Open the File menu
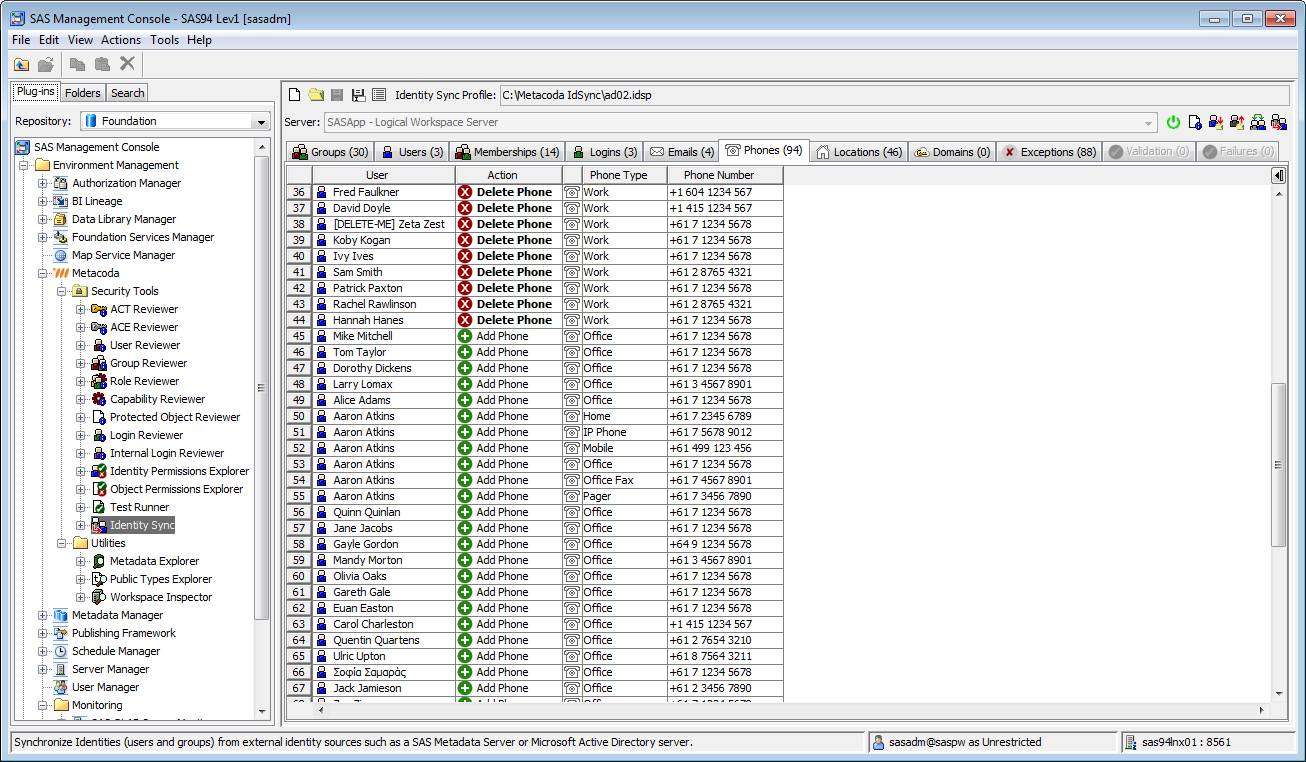 [x=21, y=40]
